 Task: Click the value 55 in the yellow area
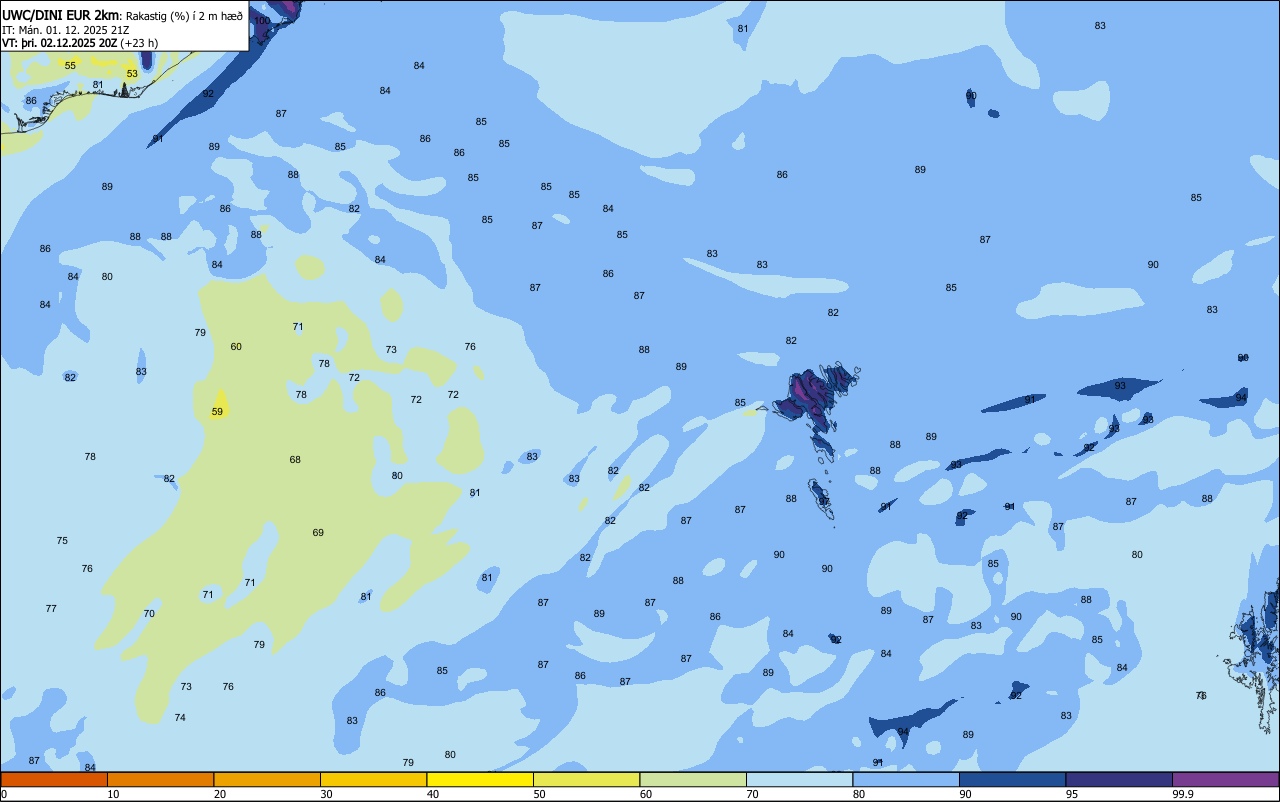70,66
